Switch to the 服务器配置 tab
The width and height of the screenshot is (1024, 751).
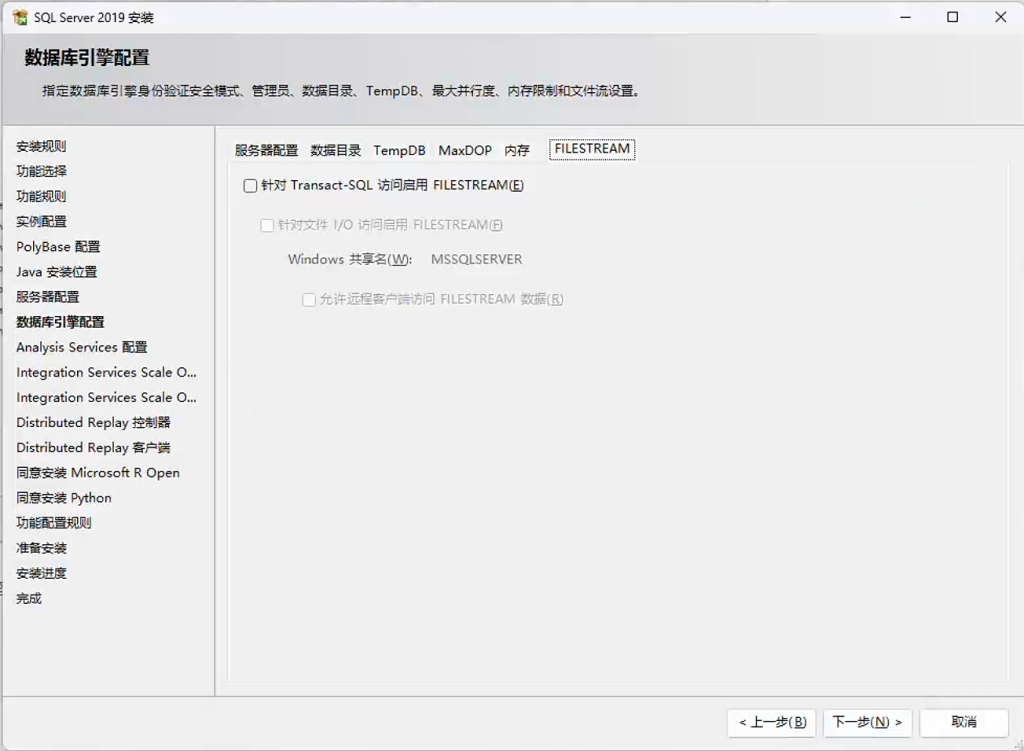[x=266, y=151]
